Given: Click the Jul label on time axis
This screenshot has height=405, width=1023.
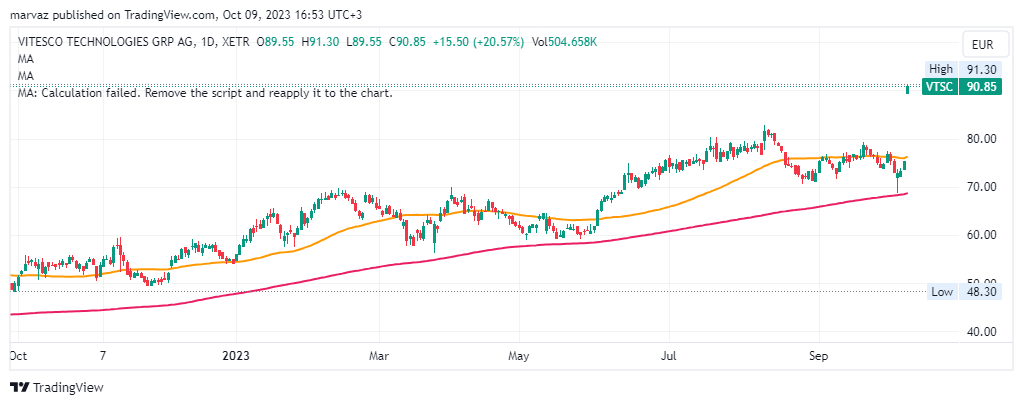Looking at the screenshot, I should click(669, 356).
